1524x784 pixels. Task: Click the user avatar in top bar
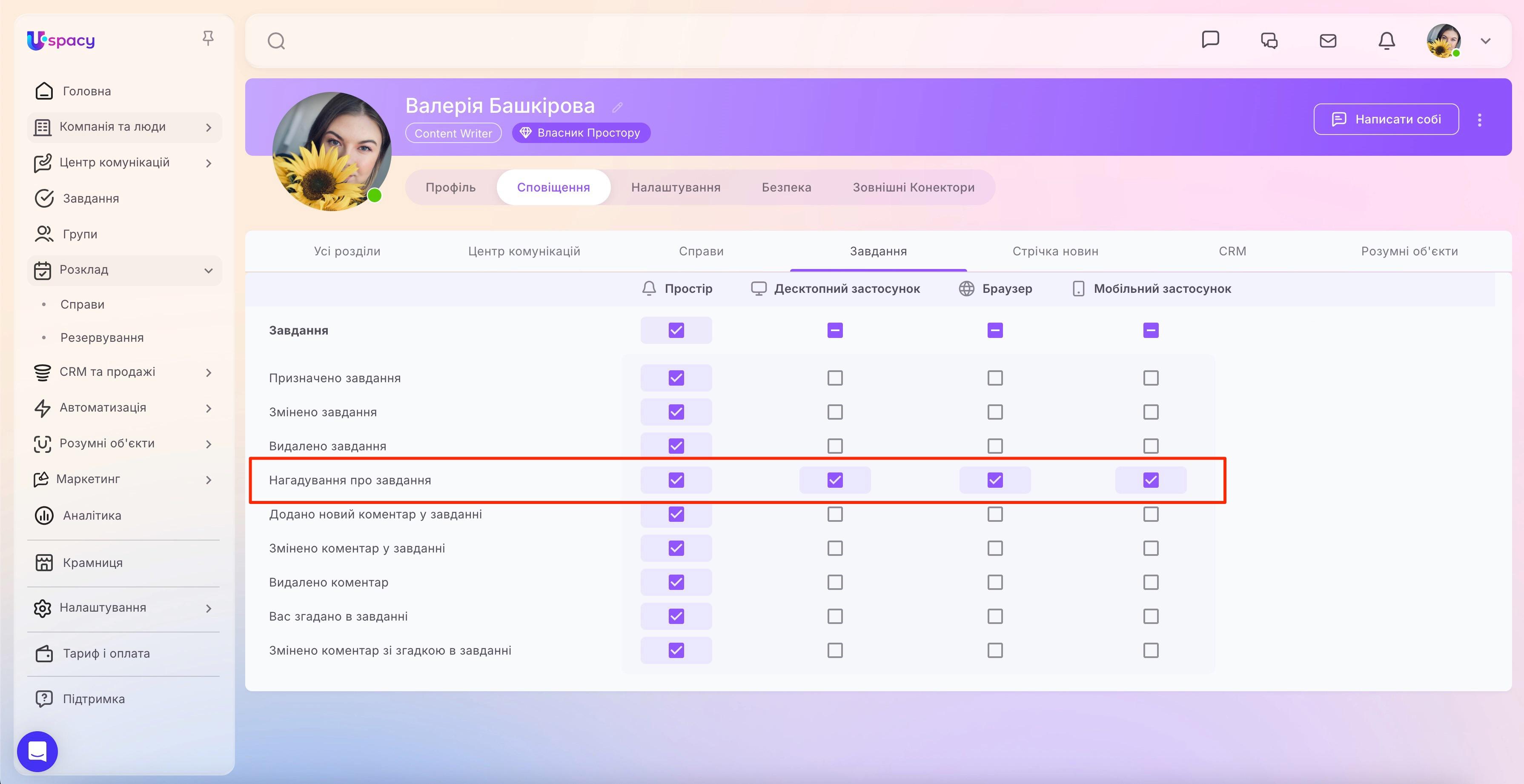pos(1444,40)
